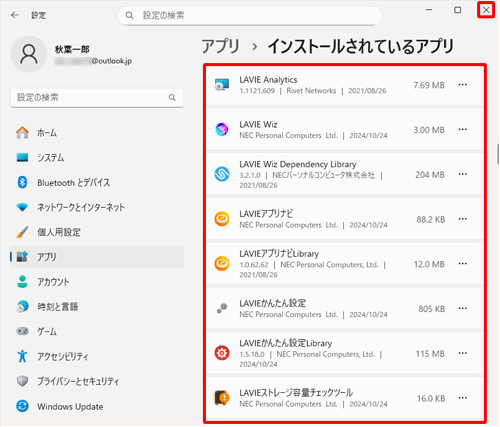Click the 115 MB size value

[x=430, y=354]
